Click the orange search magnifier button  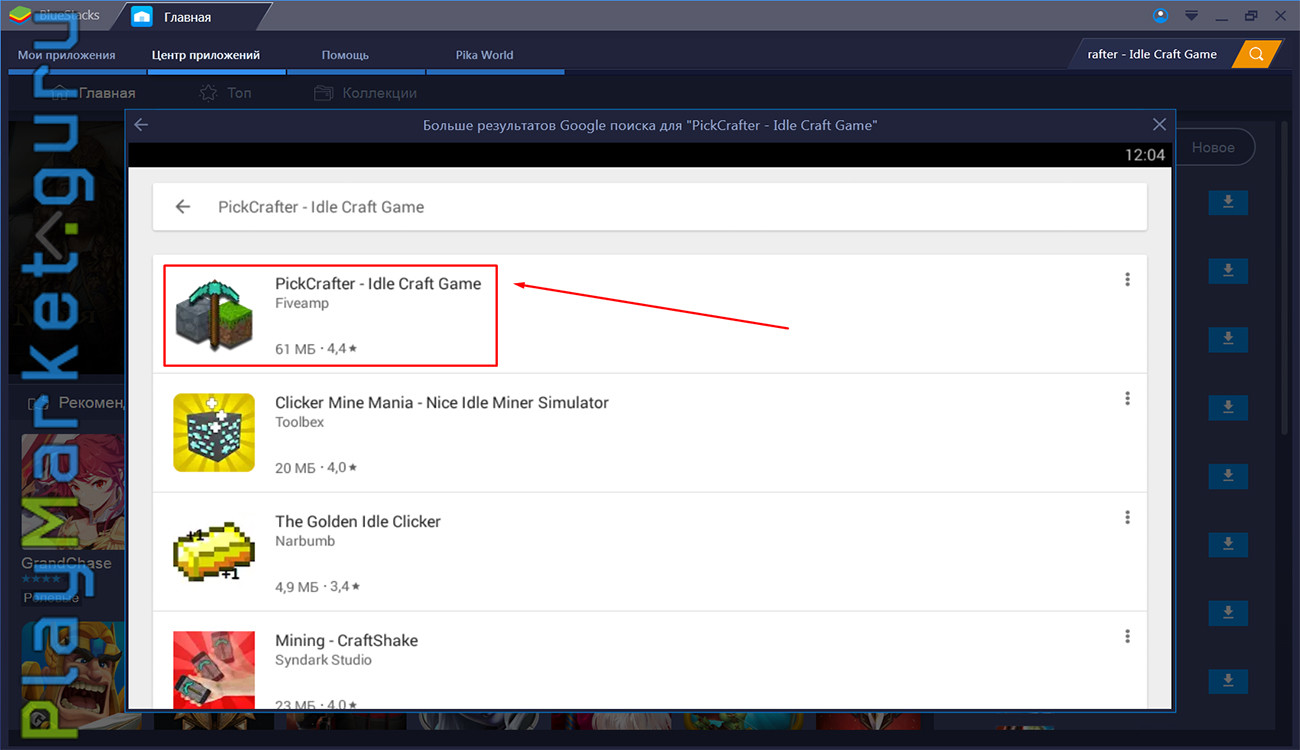coord(1257,54)
